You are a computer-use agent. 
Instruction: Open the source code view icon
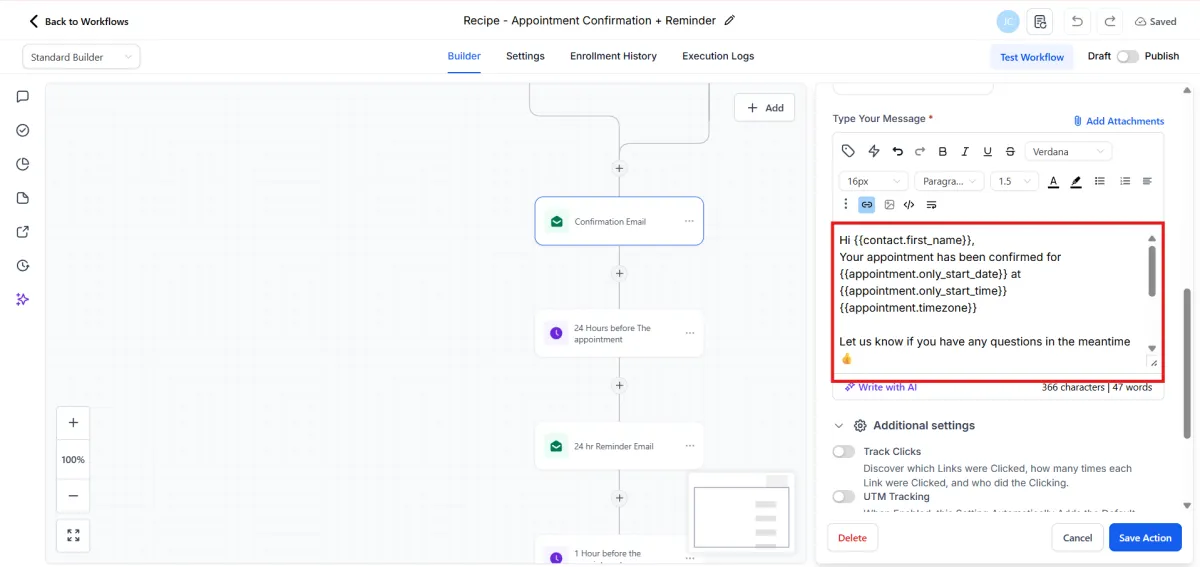[x=909, y=204]
